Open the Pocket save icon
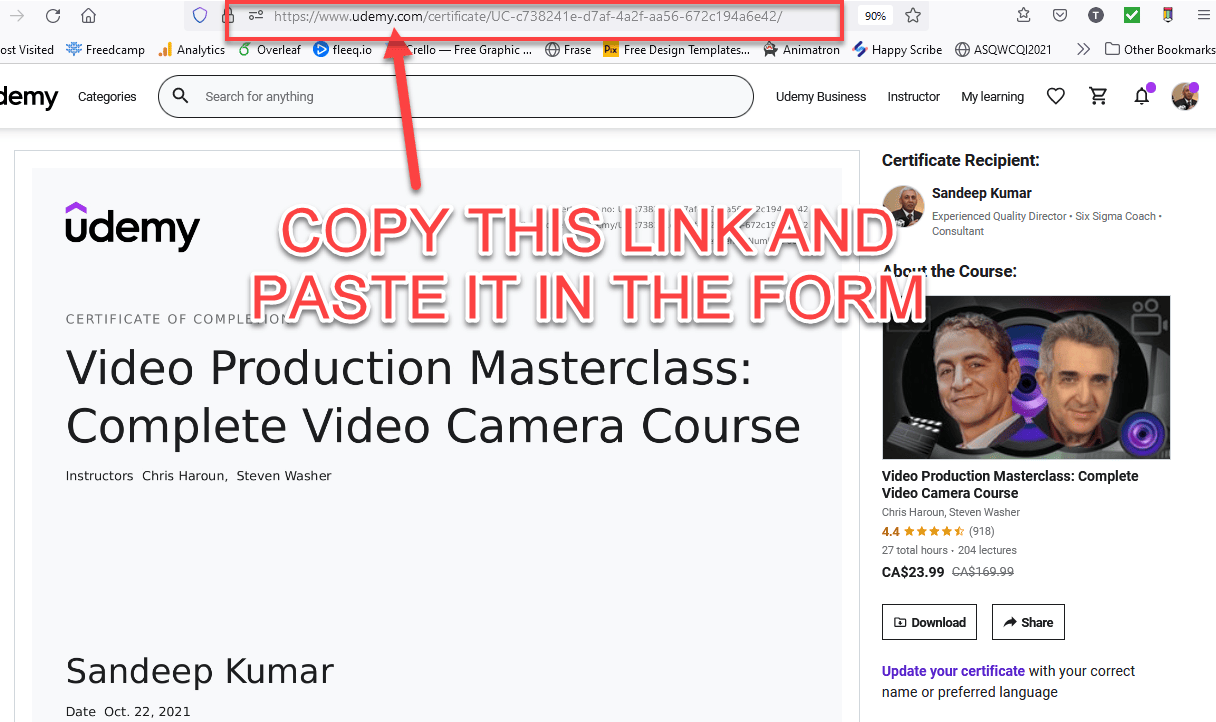The width and height of the screenshot is (1216, 722). tap(1060, 15)
